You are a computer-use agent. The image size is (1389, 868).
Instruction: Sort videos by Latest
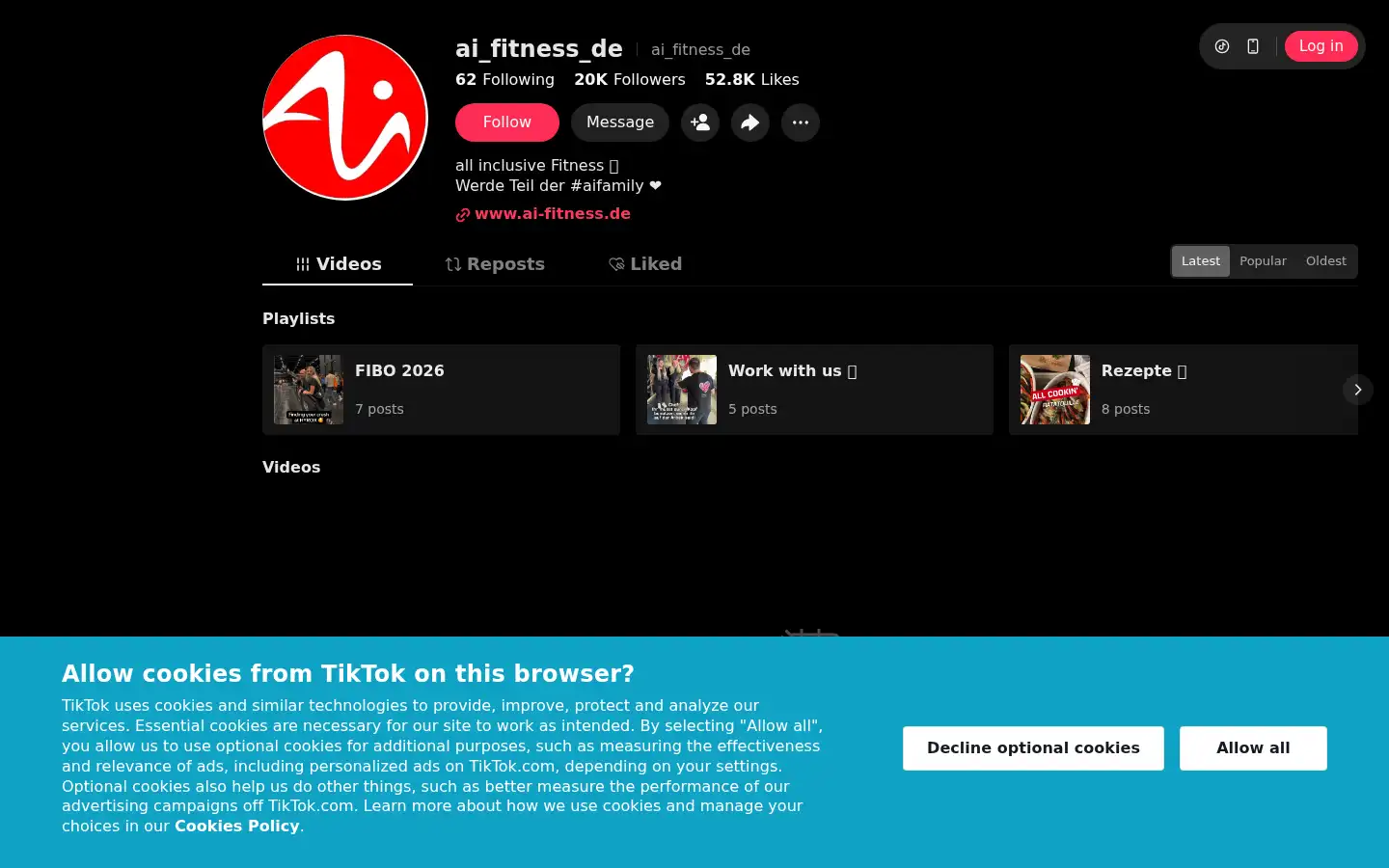click(x=1201, y=261)
